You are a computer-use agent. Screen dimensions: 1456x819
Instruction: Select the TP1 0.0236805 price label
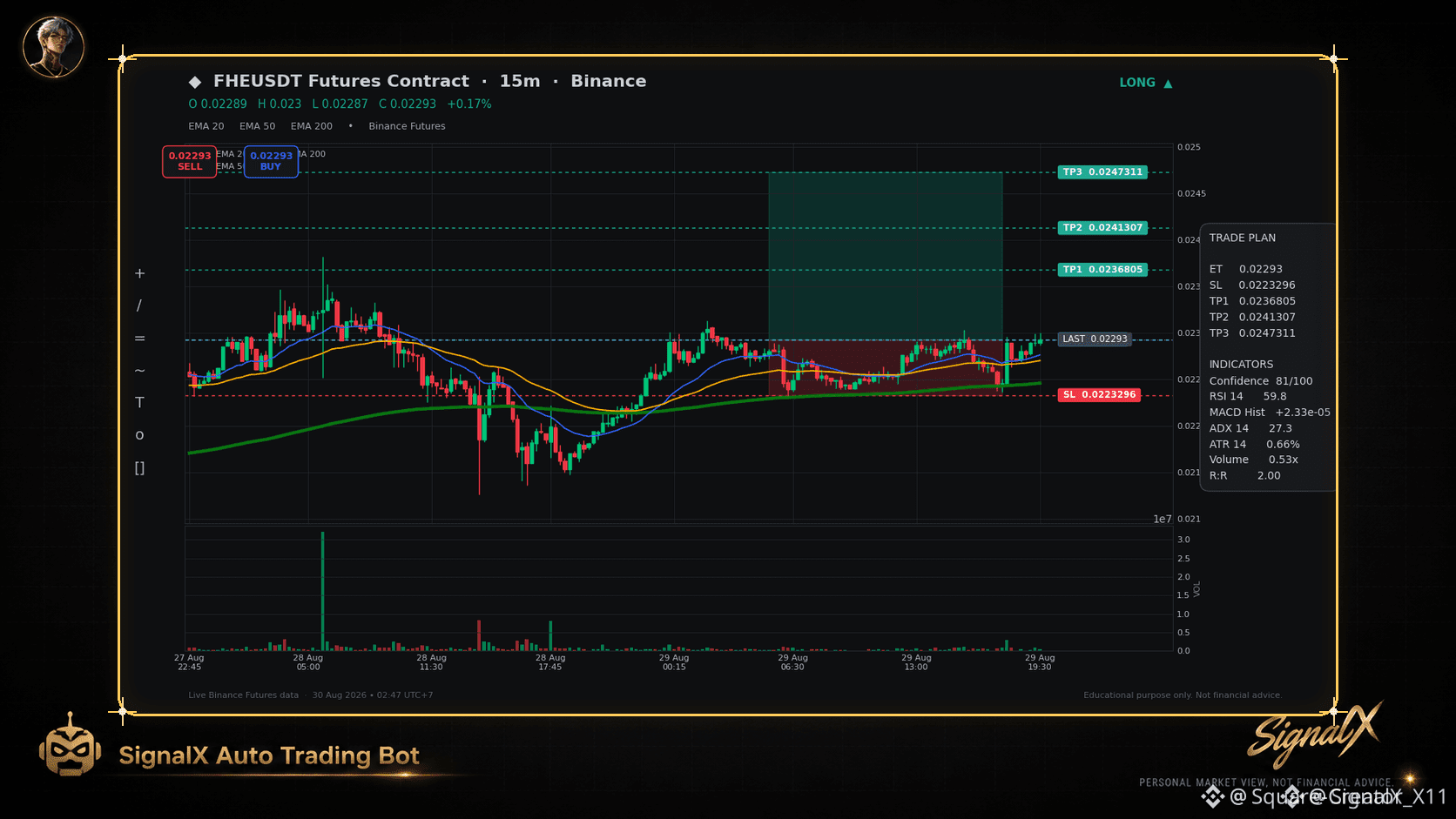click(1102, 270)
